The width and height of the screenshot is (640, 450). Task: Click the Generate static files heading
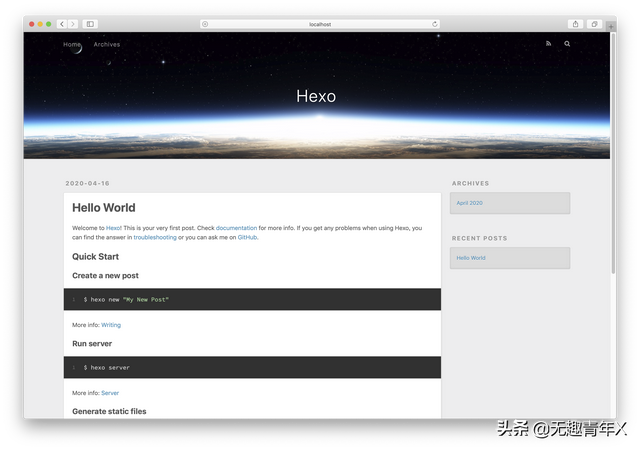tap(109, 411)
